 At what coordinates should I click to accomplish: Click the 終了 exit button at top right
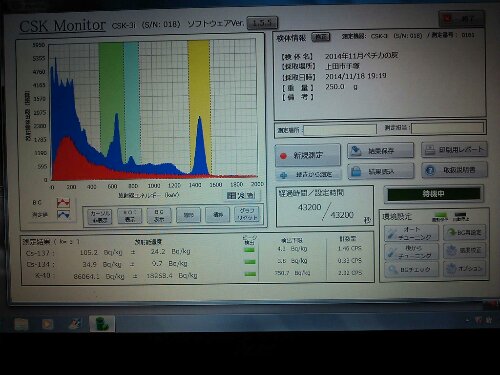(461, 19)
